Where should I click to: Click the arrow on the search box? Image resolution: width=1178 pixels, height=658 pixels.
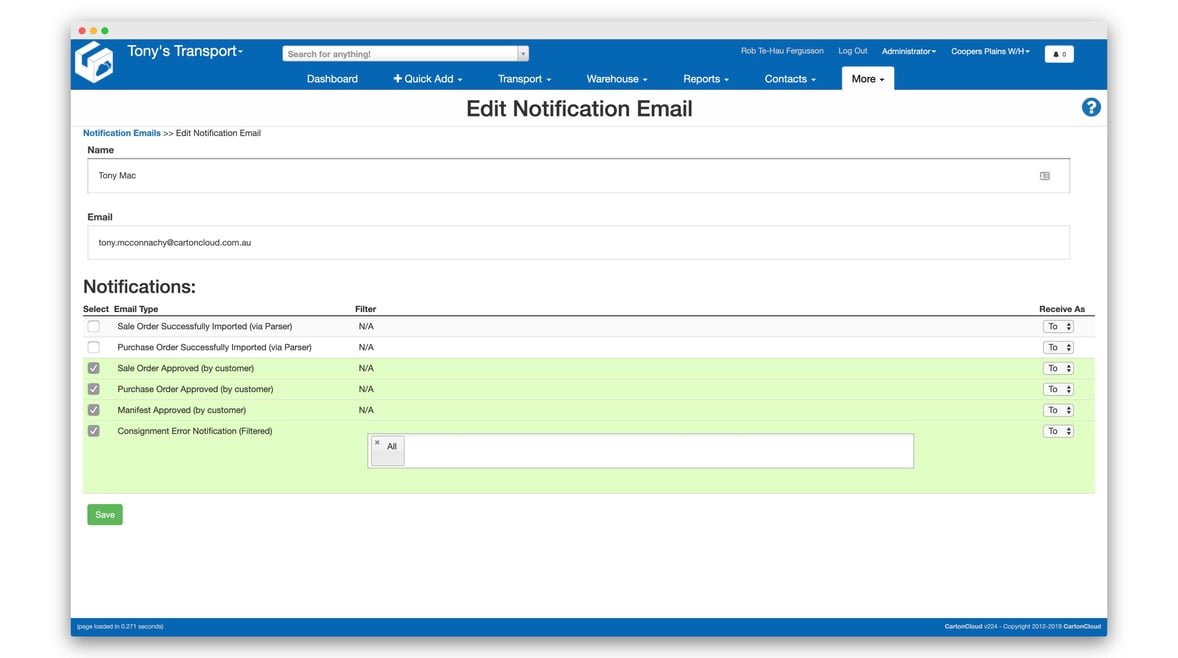(523, 52)
